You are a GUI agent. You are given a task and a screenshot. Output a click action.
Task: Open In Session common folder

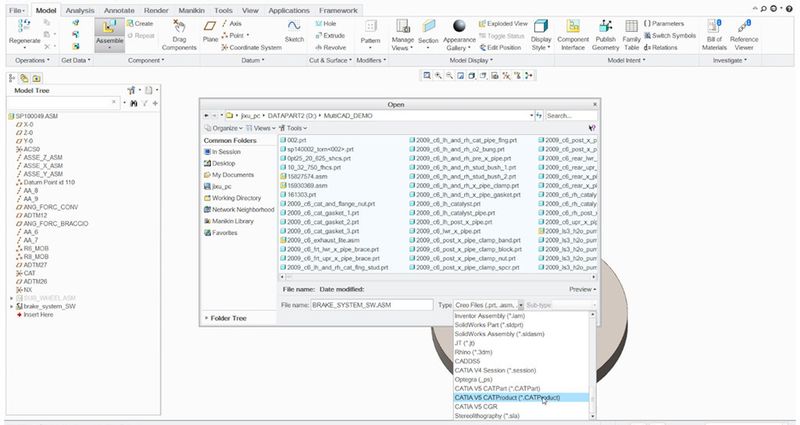click(x=222, y=152)
